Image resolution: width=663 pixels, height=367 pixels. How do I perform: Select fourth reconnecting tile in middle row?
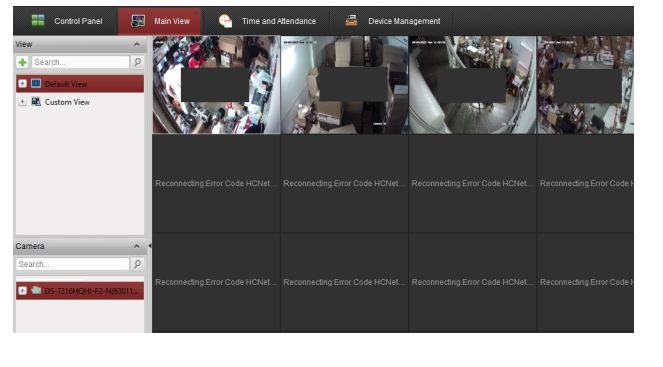click(586, 184)
